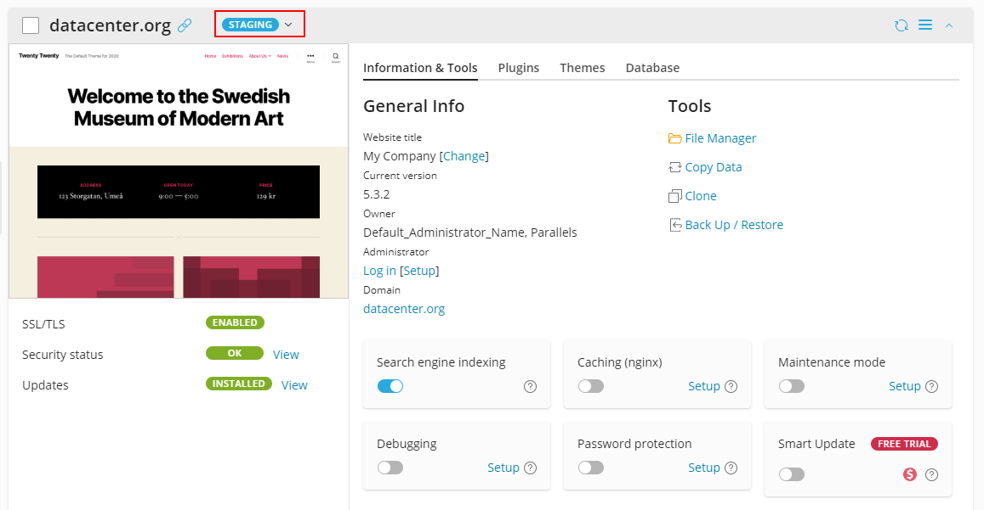
Task: Open the File Manager link
Action: (720, 139)
